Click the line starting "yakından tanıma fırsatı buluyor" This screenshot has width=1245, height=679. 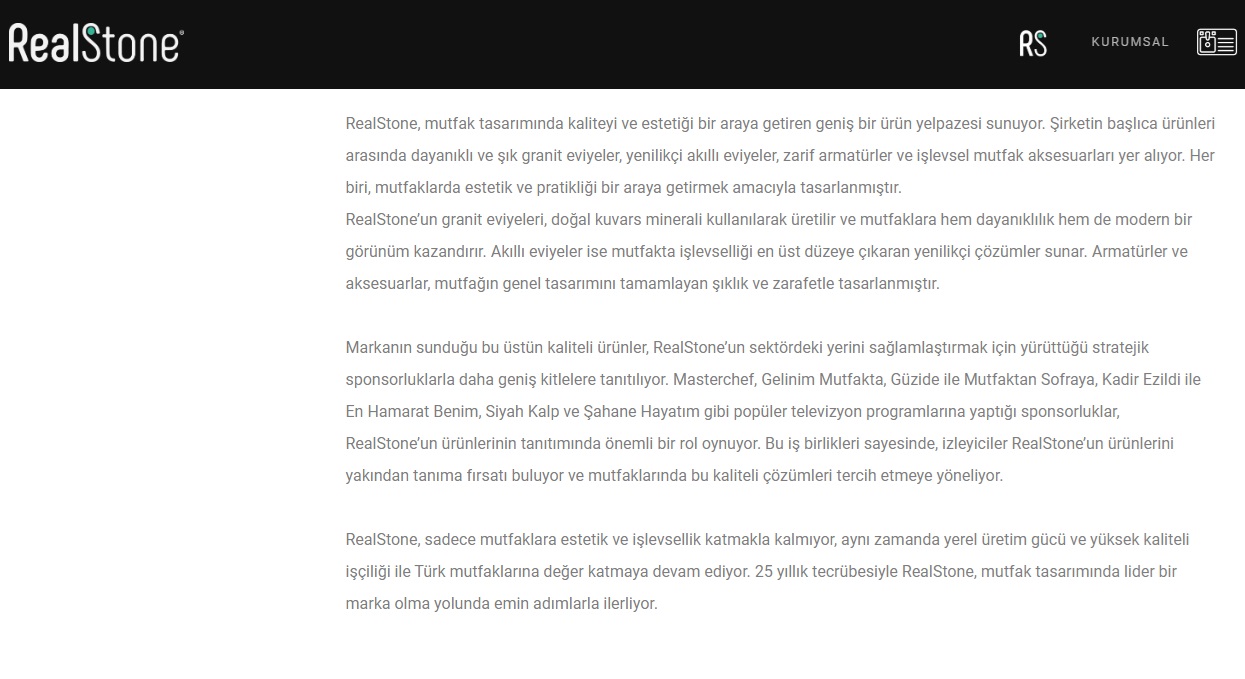pyautogui.click(x=673, y=476)
